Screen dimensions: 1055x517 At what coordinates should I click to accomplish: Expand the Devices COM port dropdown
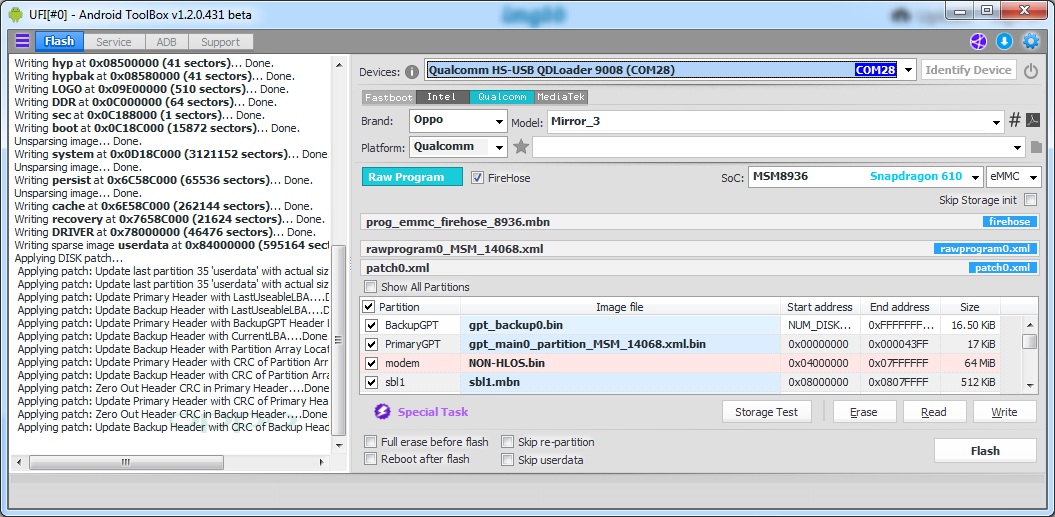tap(908, 70)
